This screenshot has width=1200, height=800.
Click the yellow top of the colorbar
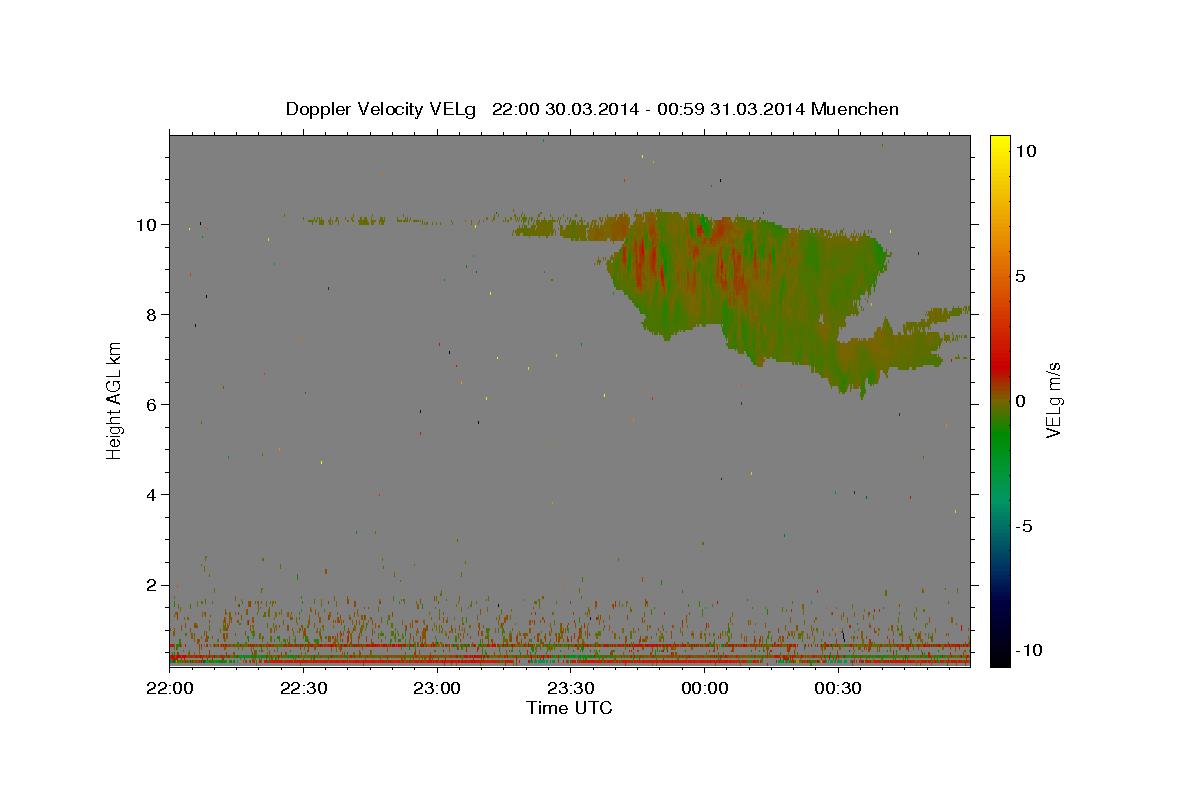999,145
